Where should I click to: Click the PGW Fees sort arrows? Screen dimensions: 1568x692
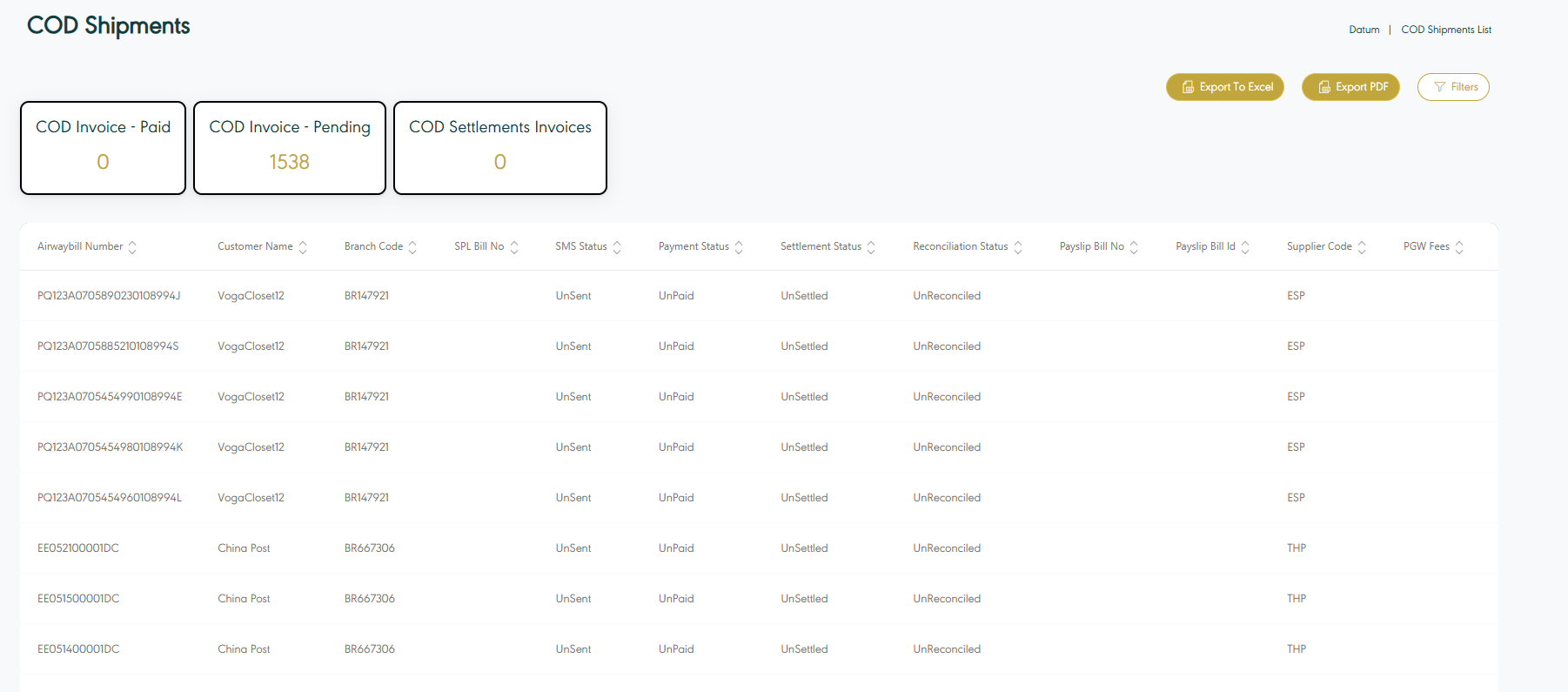(x=1459, y=247)
